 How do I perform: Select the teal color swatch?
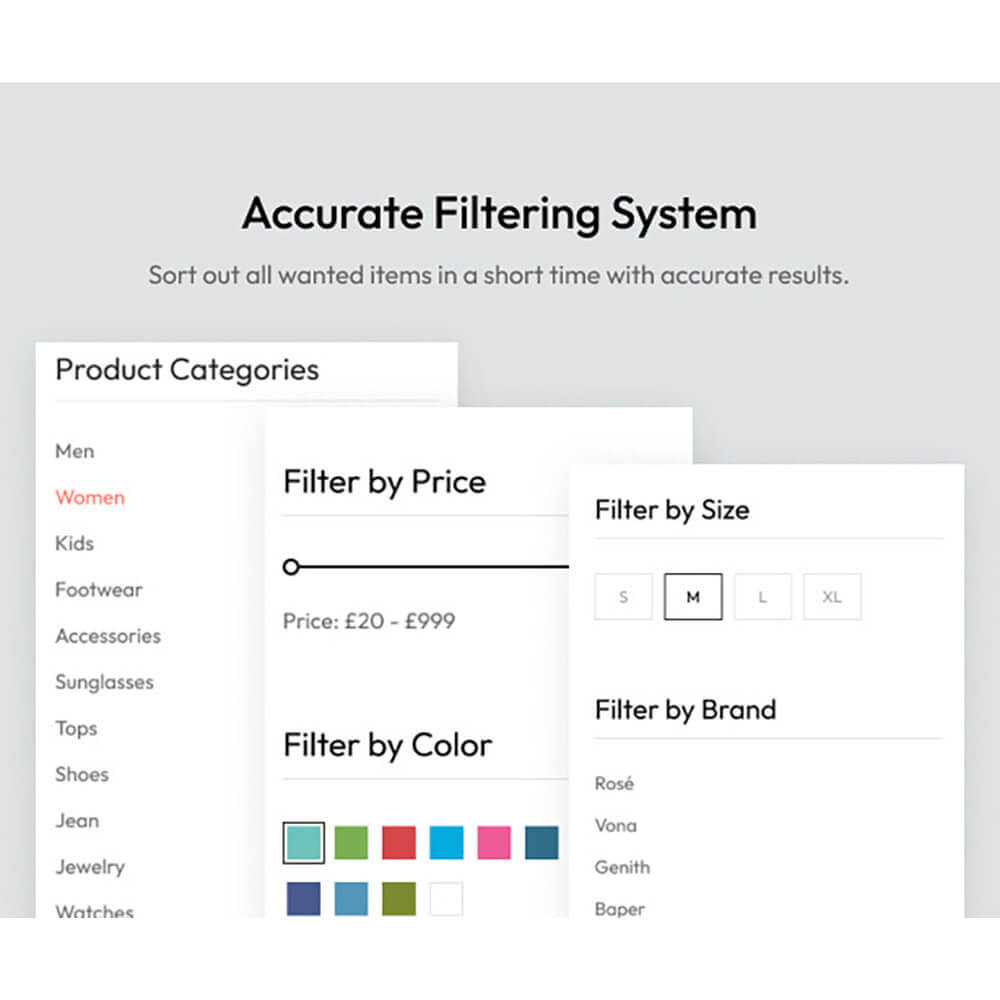304,842
